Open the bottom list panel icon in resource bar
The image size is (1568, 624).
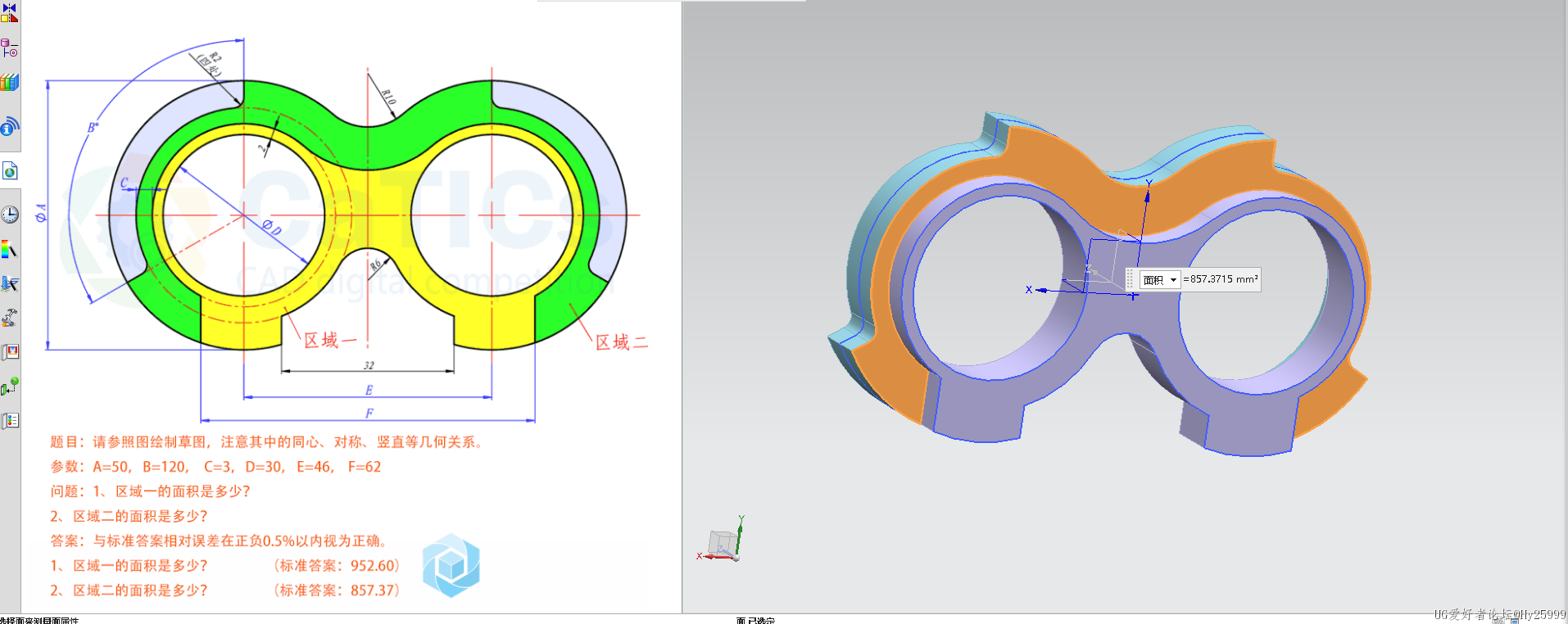coord(10,421)
